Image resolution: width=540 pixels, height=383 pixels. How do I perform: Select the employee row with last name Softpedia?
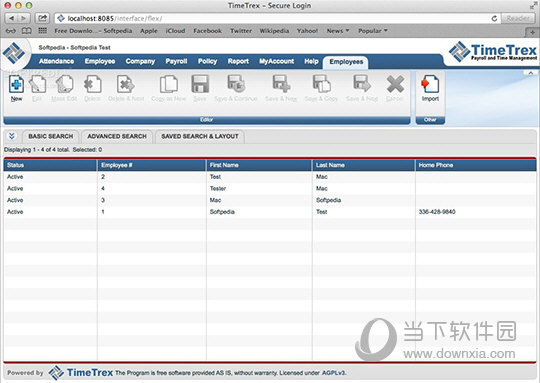270,200
